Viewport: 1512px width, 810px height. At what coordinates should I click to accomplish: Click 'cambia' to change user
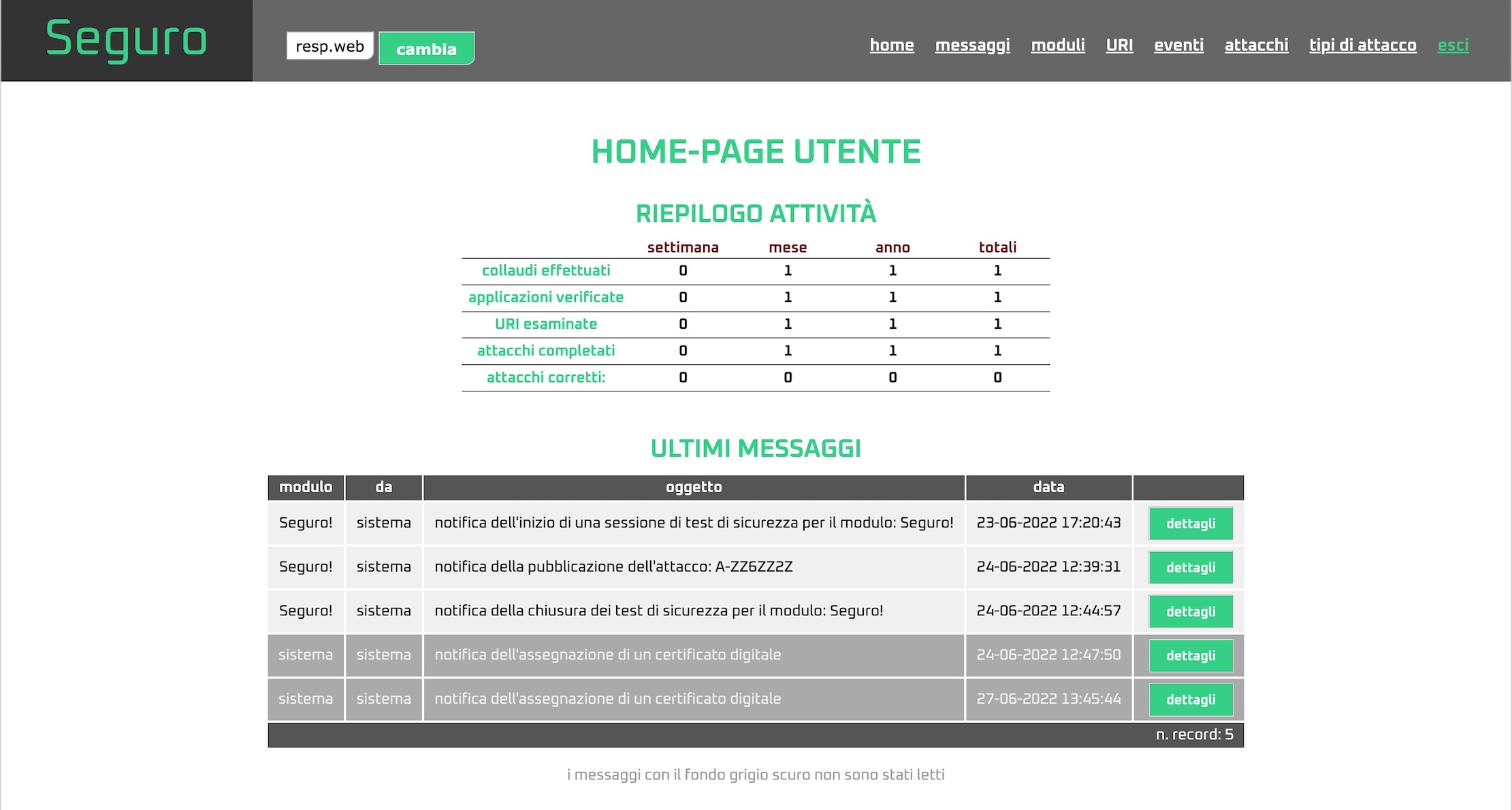[426, 48]
